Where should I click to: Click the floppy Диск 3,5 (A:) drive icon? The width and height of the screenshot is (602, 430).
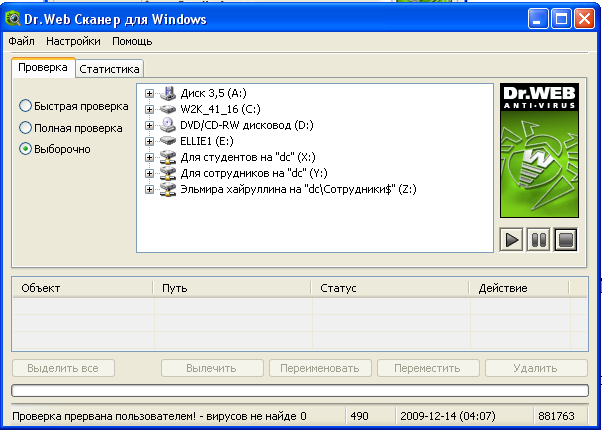[168, 93]
